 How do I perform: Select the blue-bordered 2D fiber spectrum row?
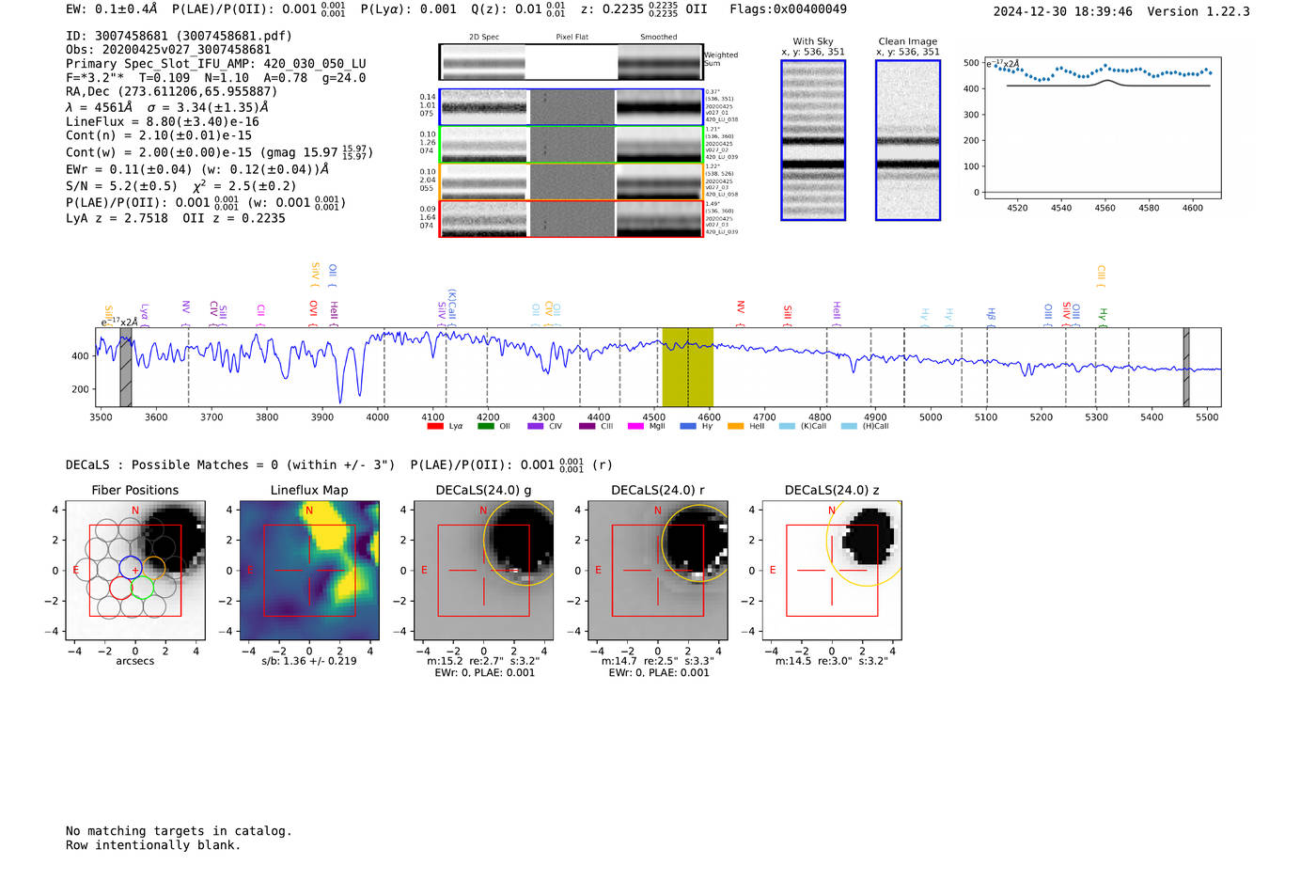click(x=572, y=107)
